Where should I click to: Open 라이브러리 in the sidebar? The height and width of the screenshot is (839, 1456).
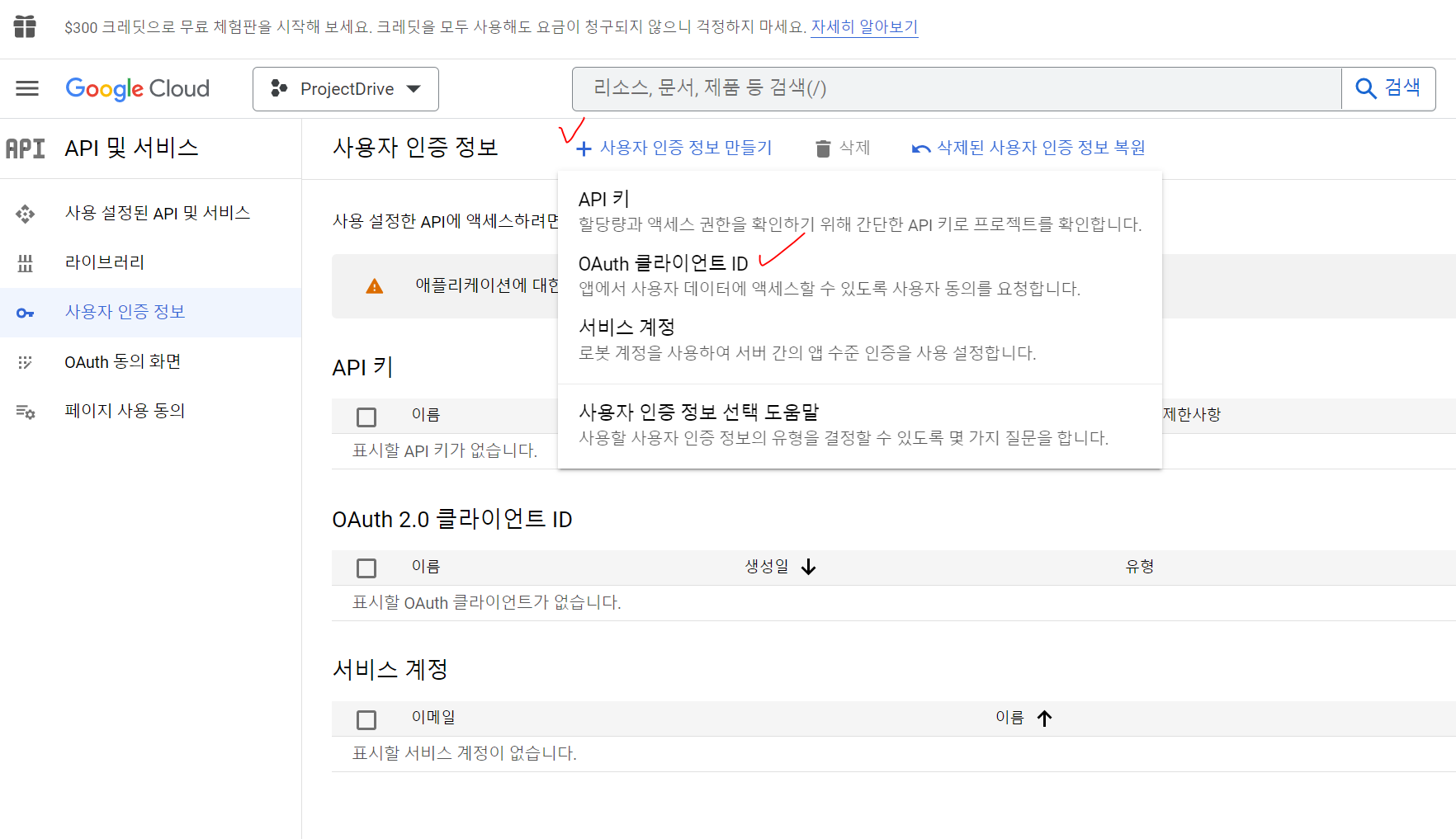(150, 263)
